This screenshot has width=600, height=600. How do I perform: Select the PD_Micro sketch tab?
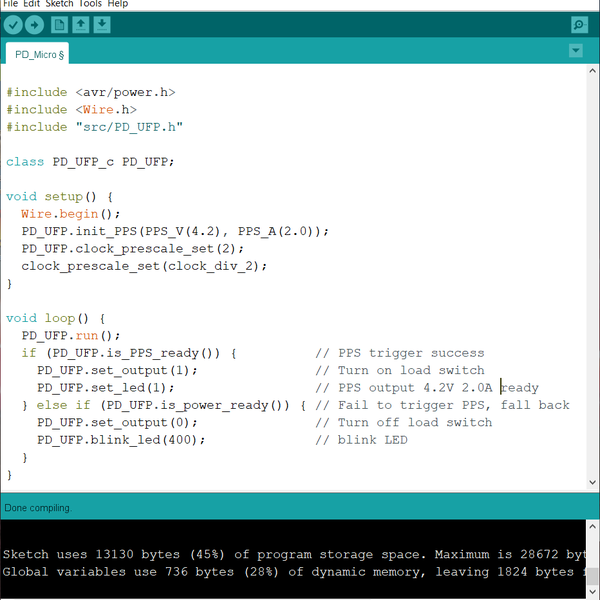click(x=38, y=54)
